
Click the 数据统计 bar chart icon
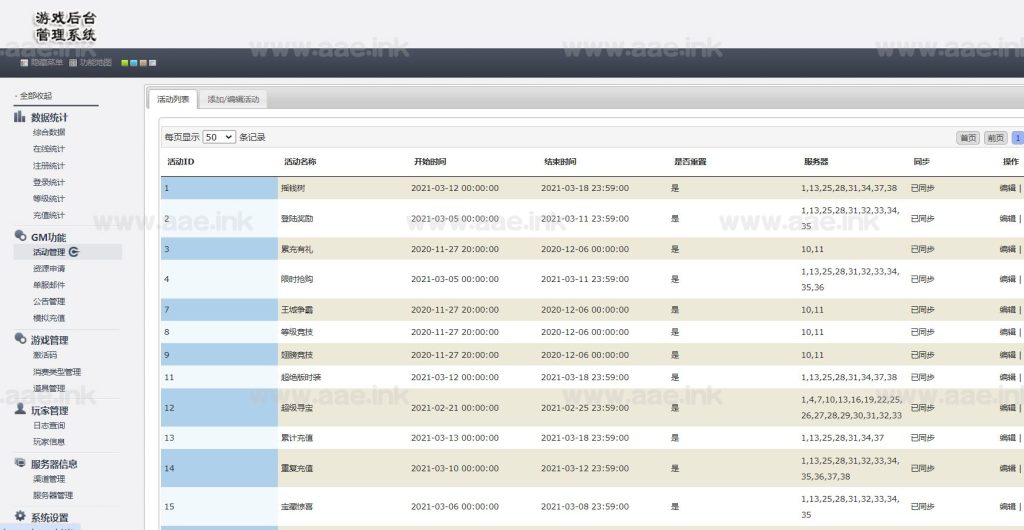20,117
